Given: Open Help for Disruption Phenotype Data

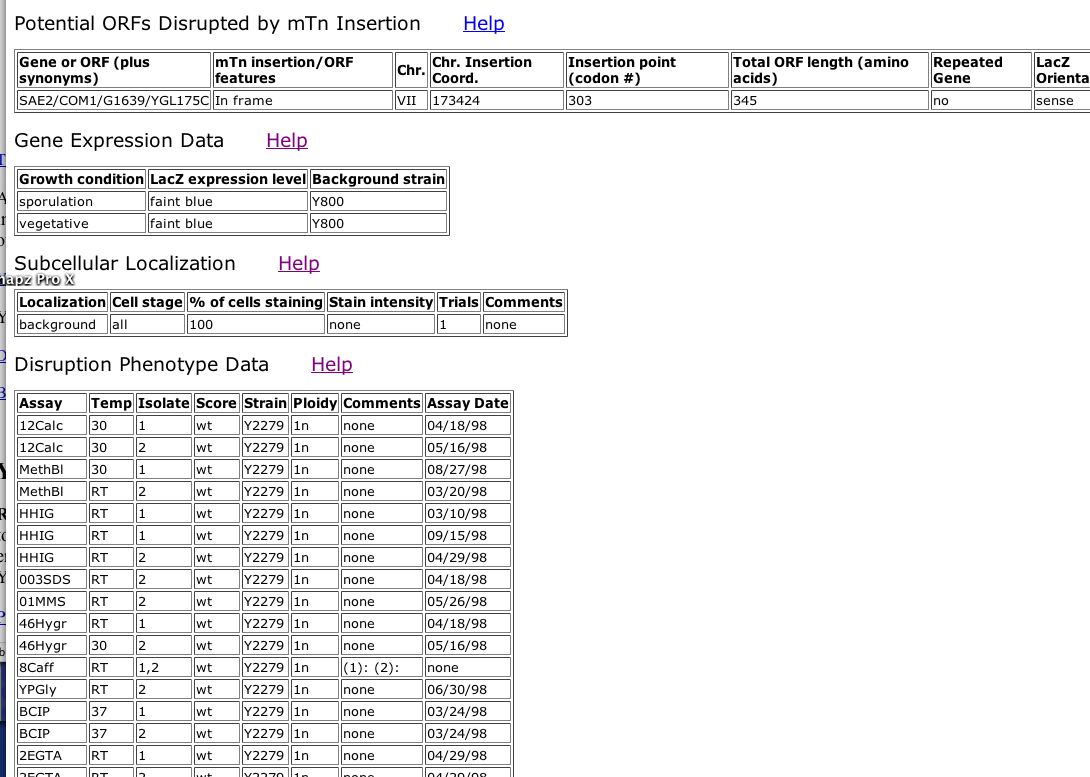Looking at the screenshot, I should click(x=331, y=365).
